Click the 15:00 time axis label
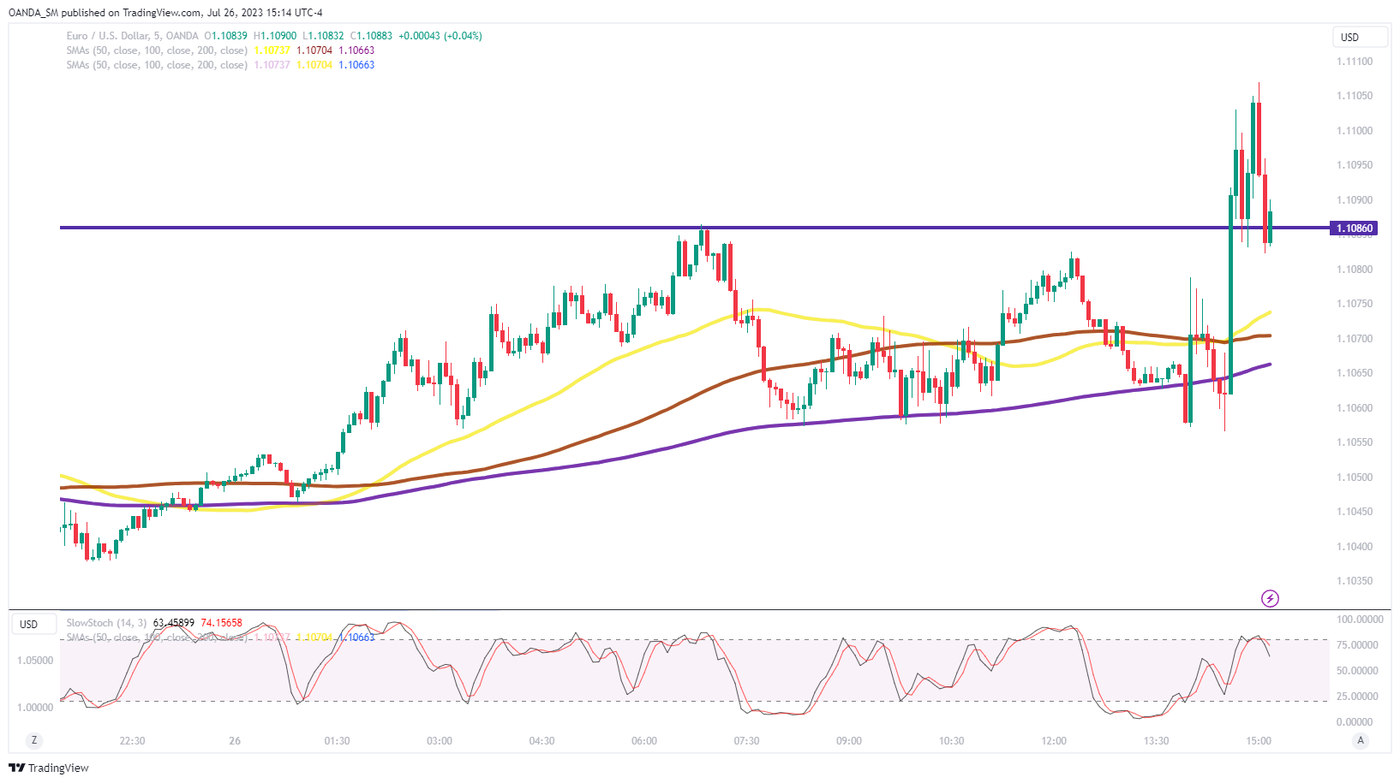The height and width of the screenshot is (783, 1400). click(1259, 741)
